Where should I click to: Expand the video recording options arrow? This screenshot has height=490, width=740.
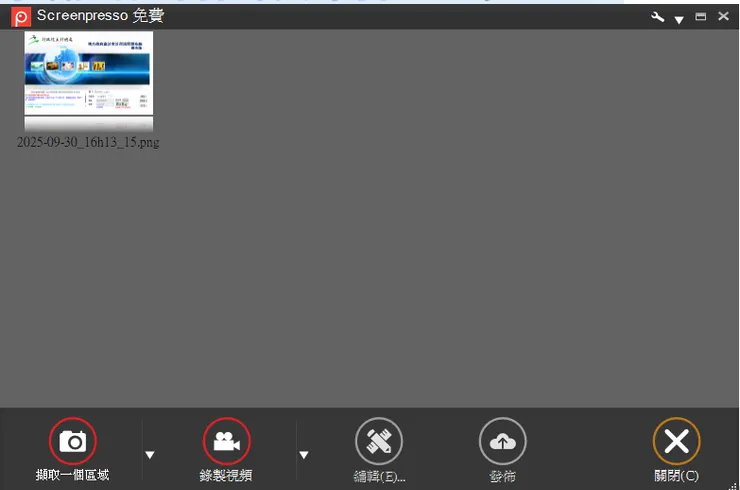tap(304, 455)
